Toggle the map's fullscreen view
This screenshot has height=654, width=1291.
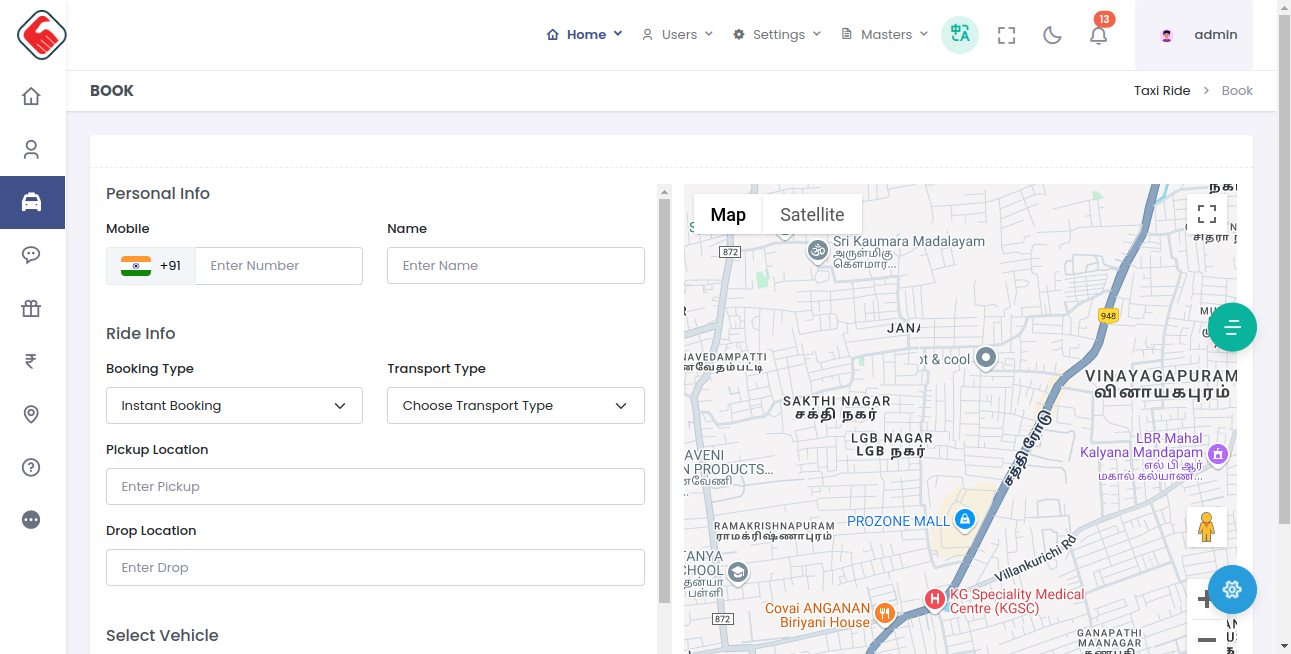1207,214
